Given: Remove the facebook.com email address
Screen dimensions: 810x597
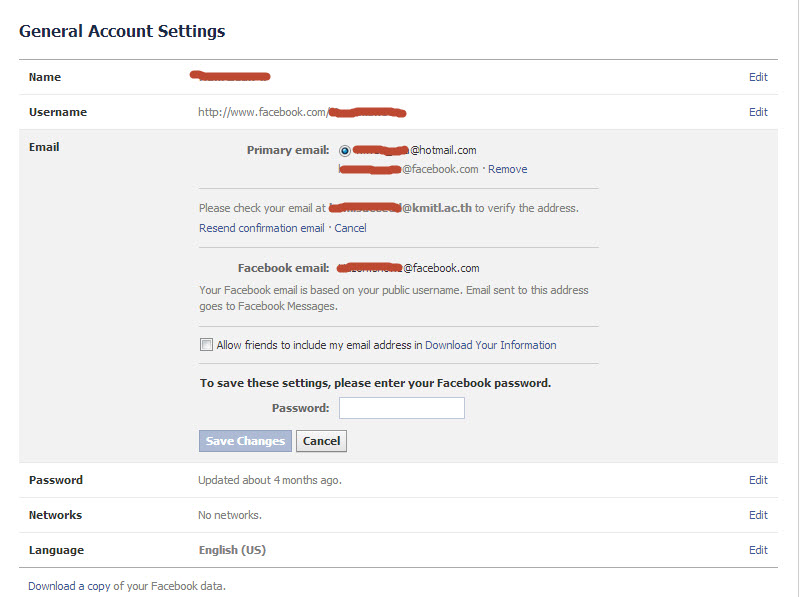Looking at the screenshot, I should pos(507,169).
